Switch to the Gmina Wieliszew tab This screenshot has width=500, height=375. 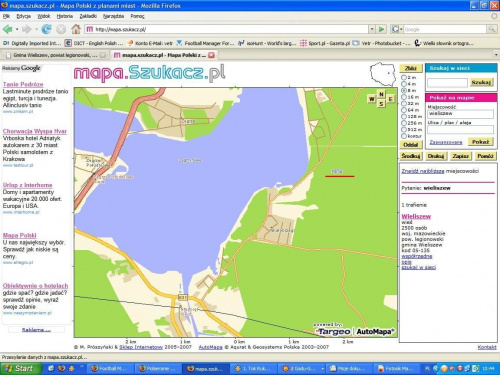pos(55,55)
